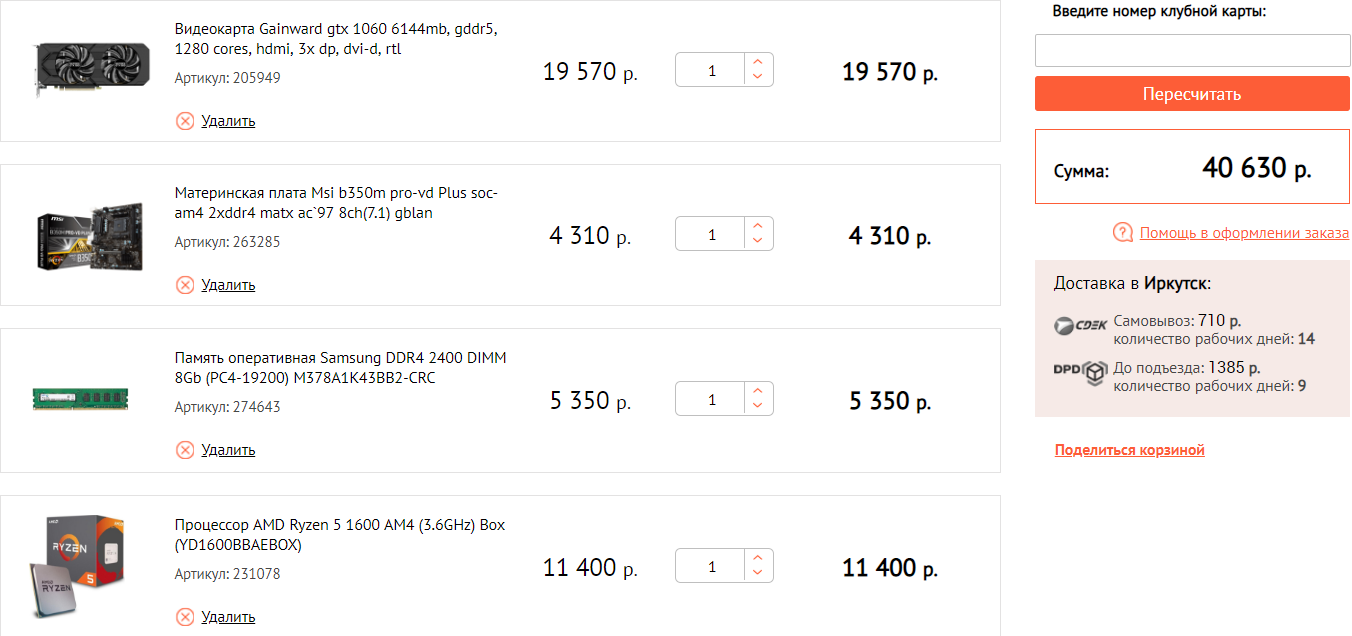The height and width of the screenshot is (636, 1352).
Task: Decrease quantity of Samsung DDR4 memory
Action: click(x=758, y=407)
